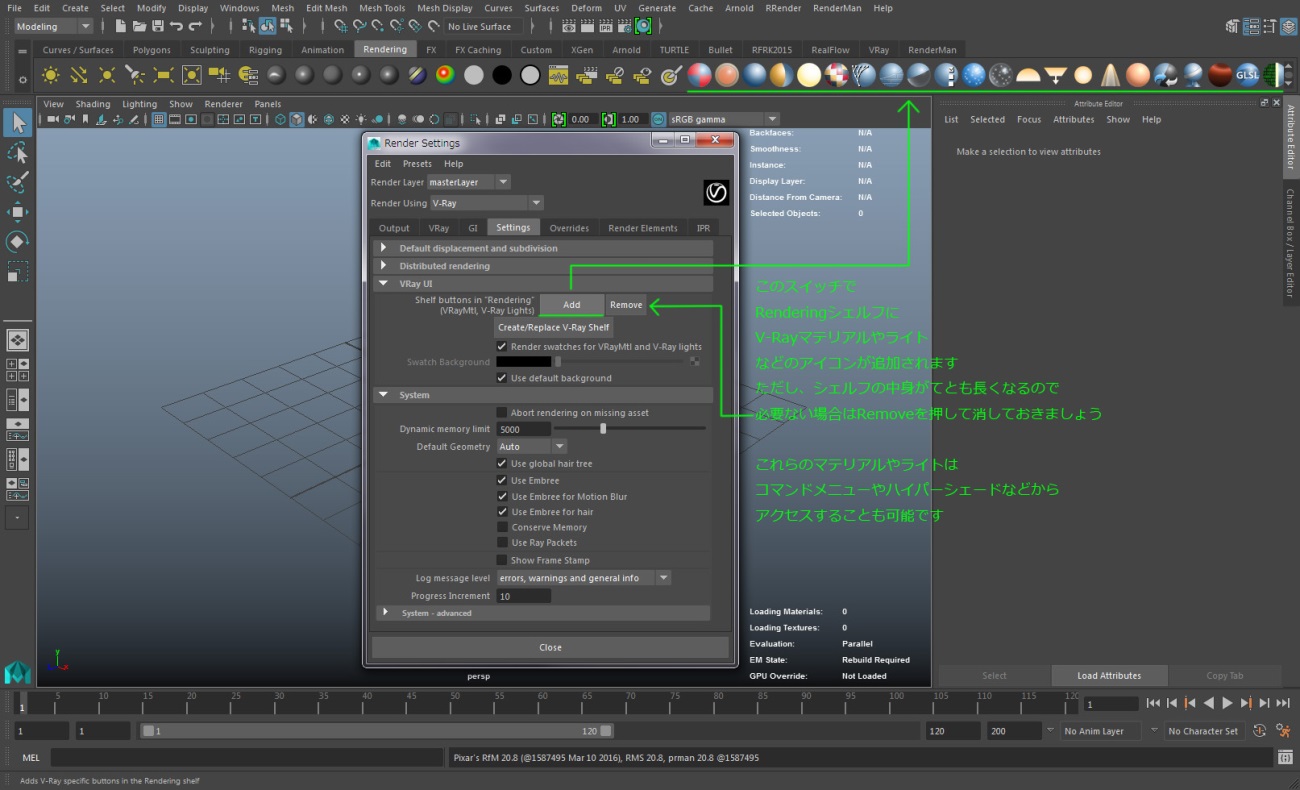1300x790 pixels.
Task: Click the Load Attributes button
Action: click(1109, 675)
